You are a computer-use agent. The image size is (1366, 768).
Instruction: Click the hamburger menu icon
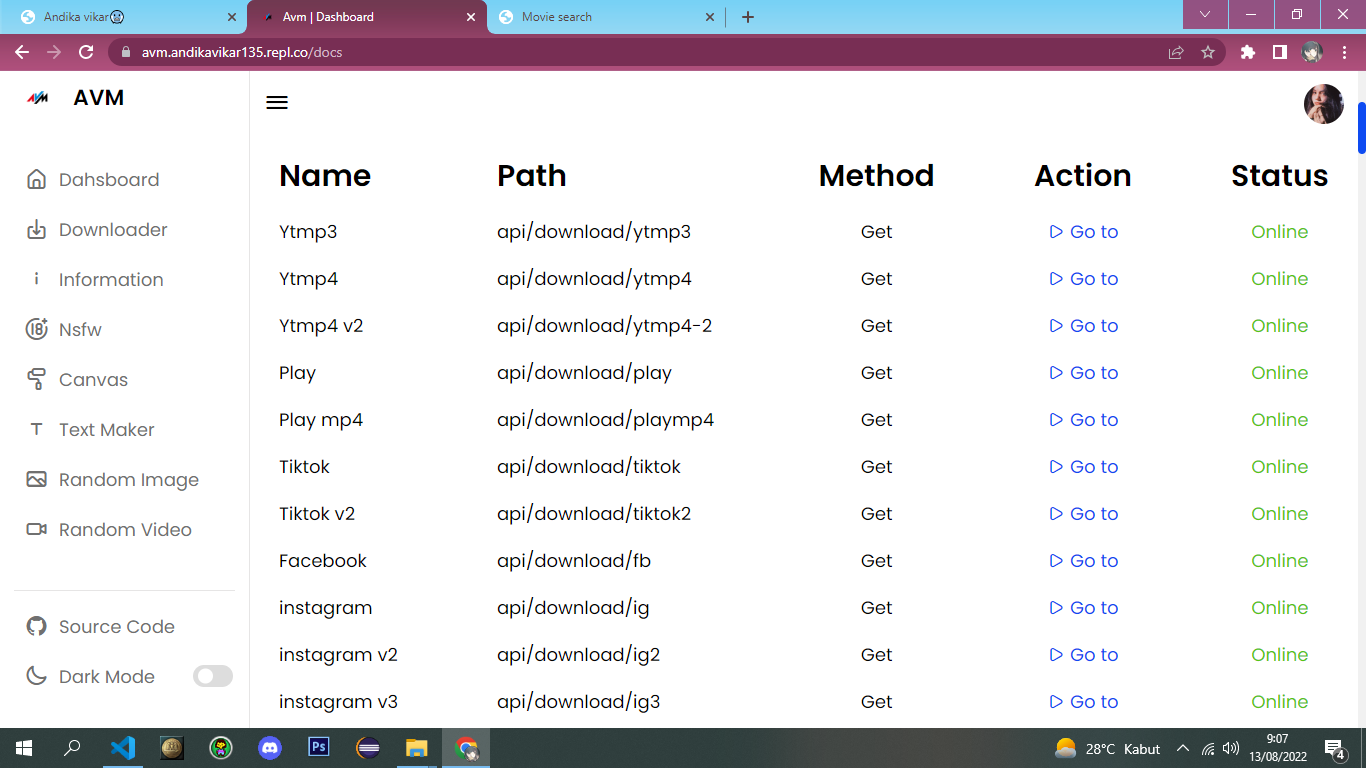[277, 102]
